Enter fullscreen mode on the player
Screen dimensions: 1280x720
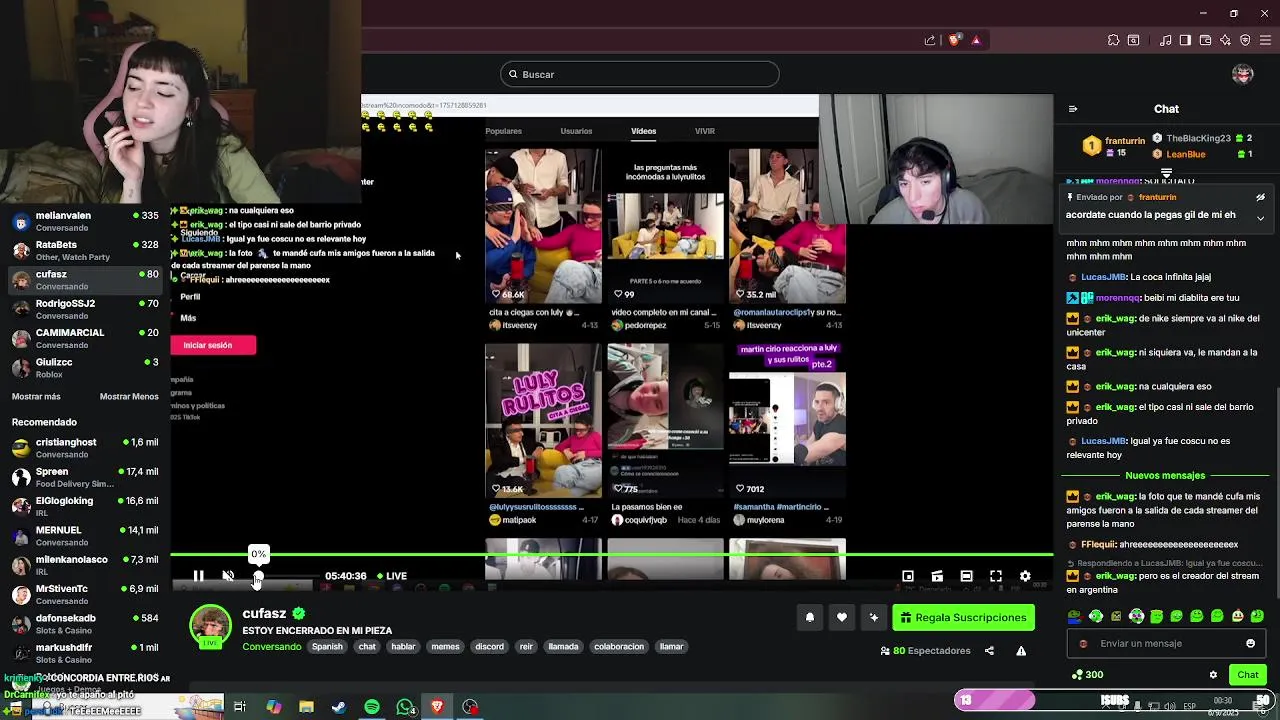click(996, 576)
